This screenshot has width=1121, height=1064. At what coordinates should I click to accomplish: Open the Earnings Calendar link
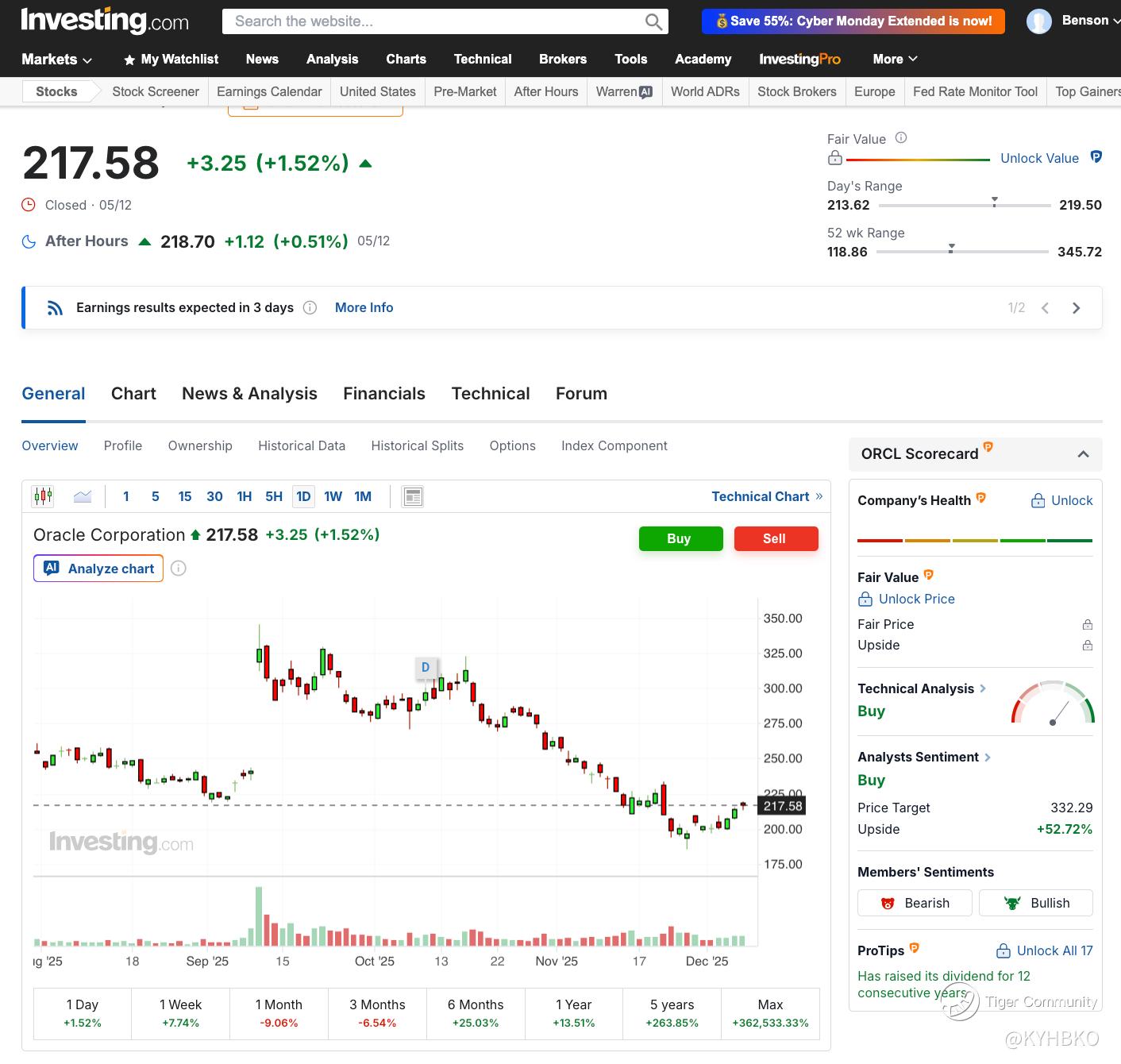point(269,91)
